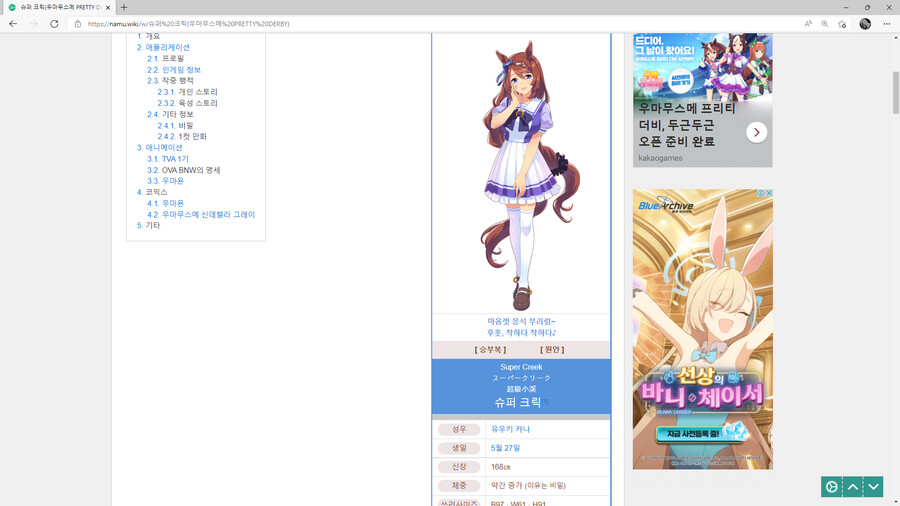Go back using browser back arrow

click(13, 24)
